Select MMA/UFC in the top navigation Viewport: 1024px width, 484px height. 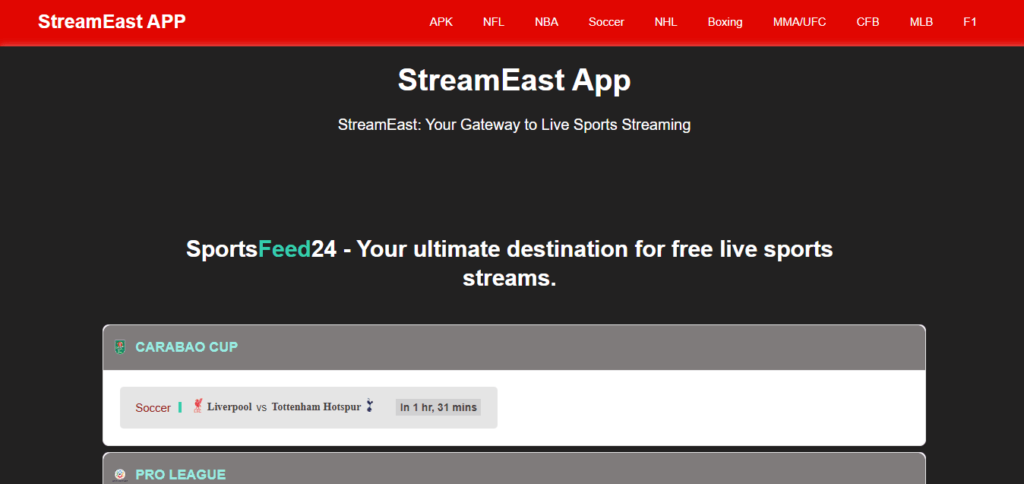pos(799,22)
